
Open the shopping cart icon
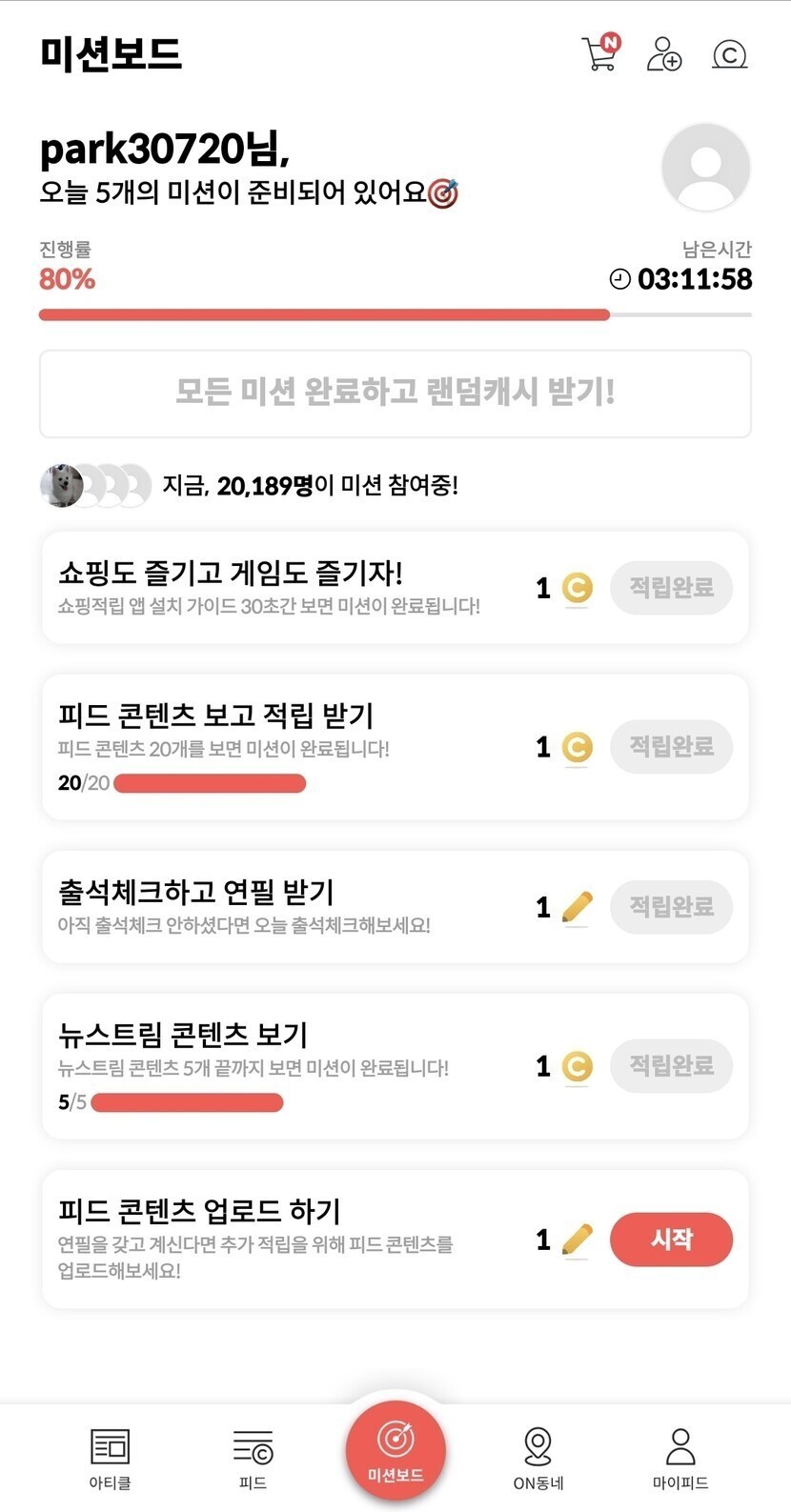click(x=599, y=53)
